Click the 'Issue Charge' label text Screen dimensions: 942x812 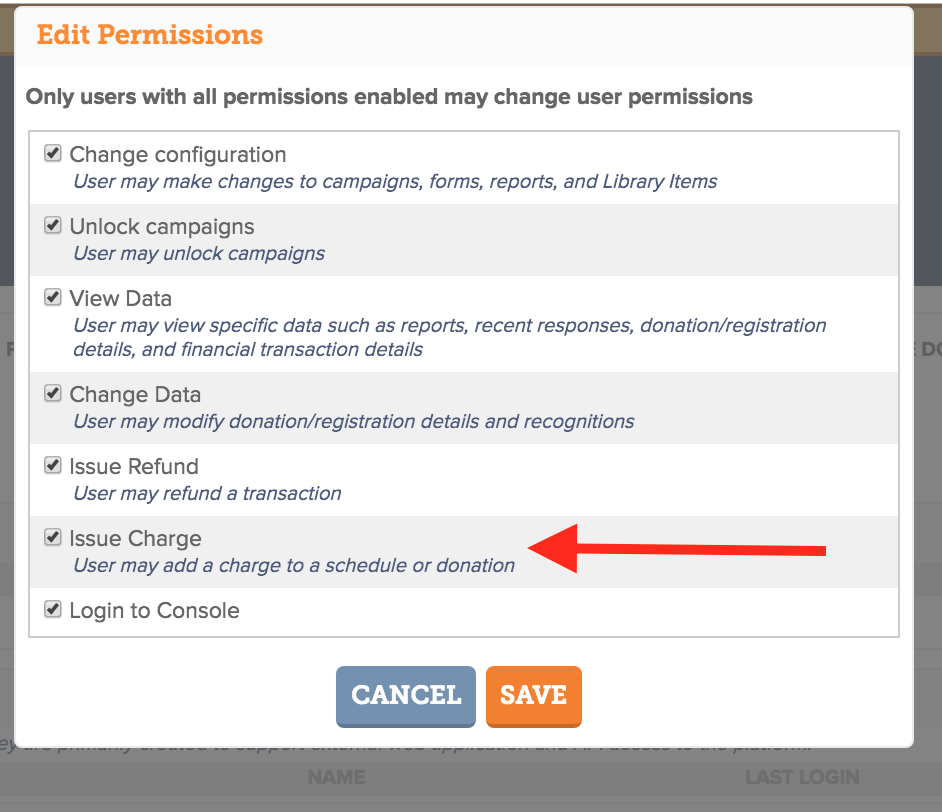click(x=135, y=539)
